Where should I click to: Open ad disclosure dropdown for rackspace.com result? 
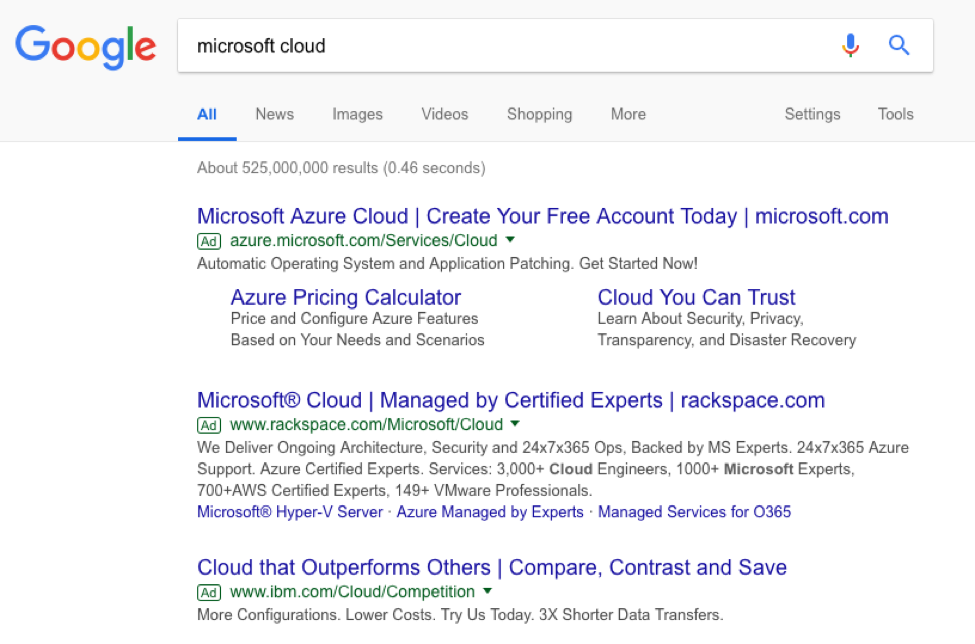pyautogui.click(x=515, y=424)
